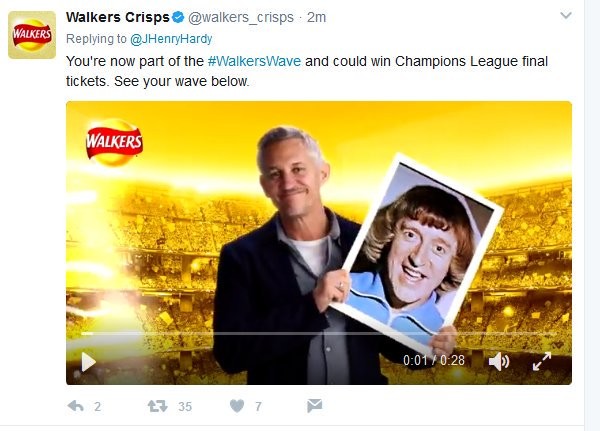Mute the video speaker icon
600x431 pixels.
(x=499, y=361)
